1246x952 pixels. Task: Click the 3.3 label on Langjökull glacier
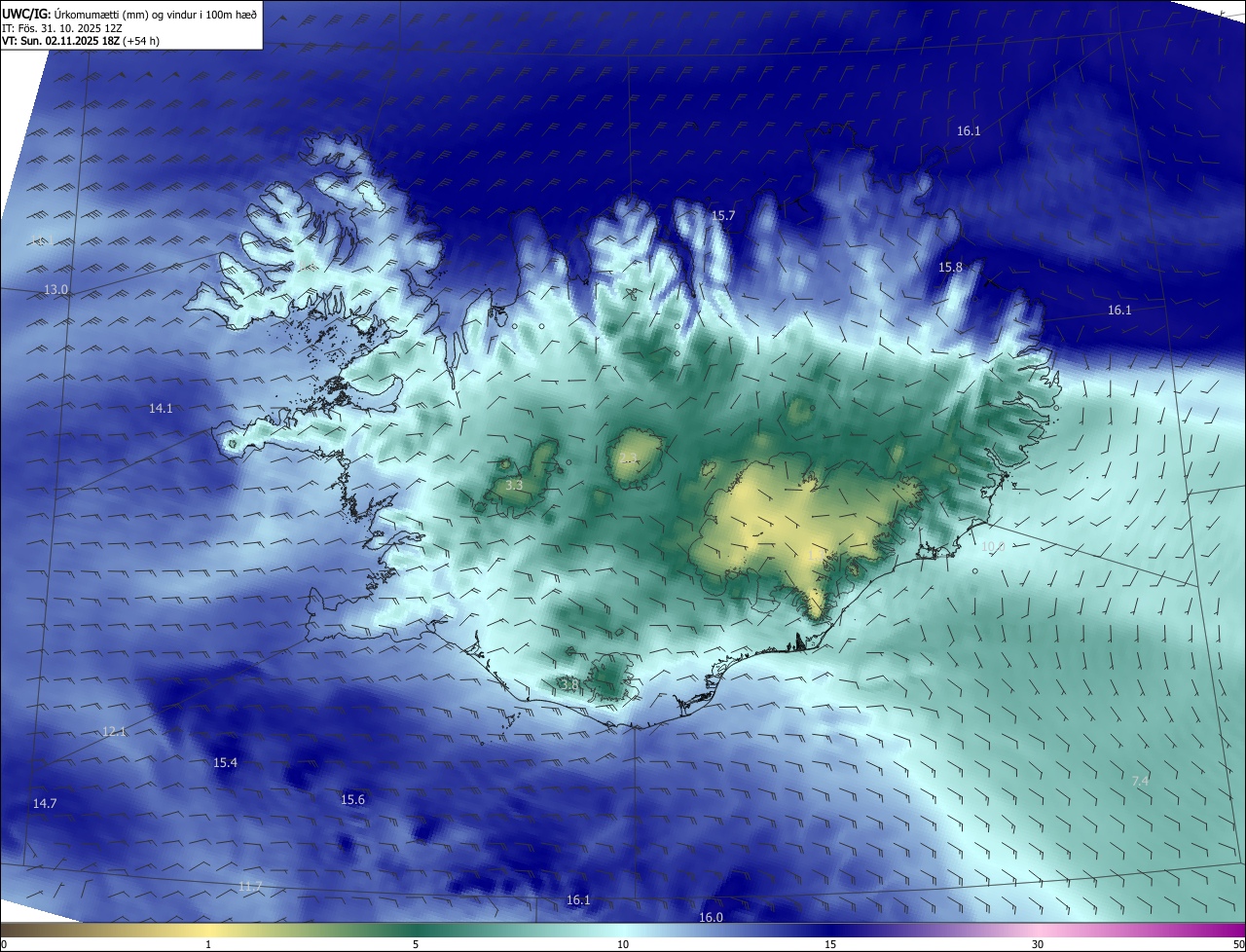pos(514,485)
